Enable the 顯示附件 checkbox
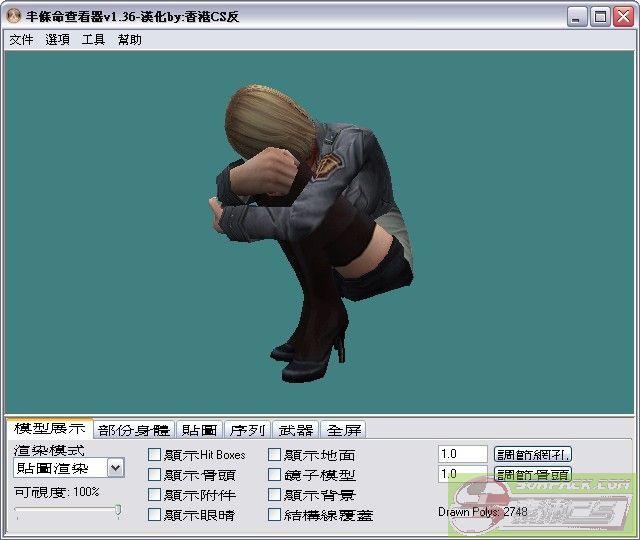640x540 pixels. [154, 494]
